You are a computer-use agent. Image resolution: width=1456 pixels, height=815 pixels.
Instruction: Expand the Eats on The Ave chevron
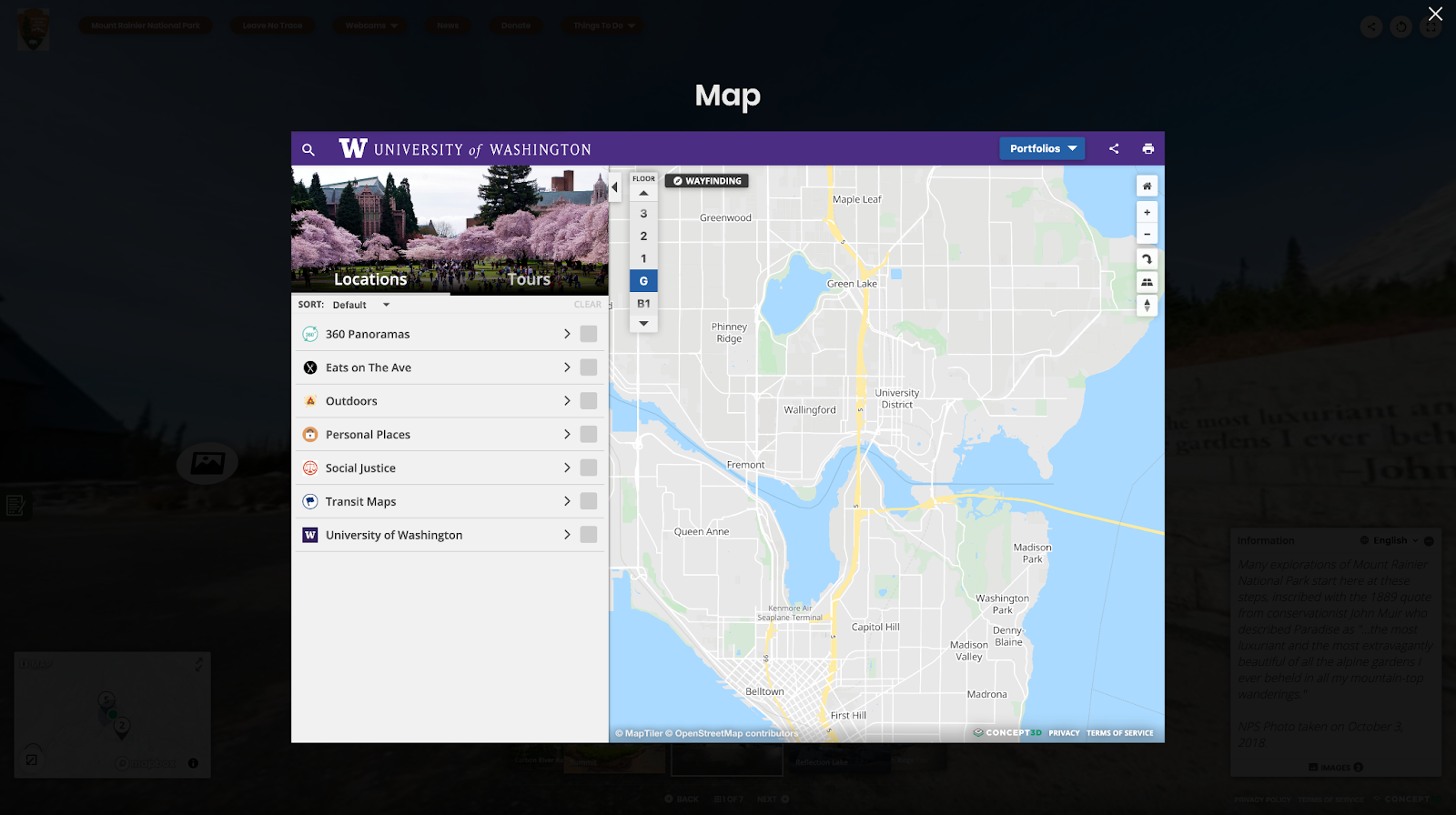coord(567,367)
